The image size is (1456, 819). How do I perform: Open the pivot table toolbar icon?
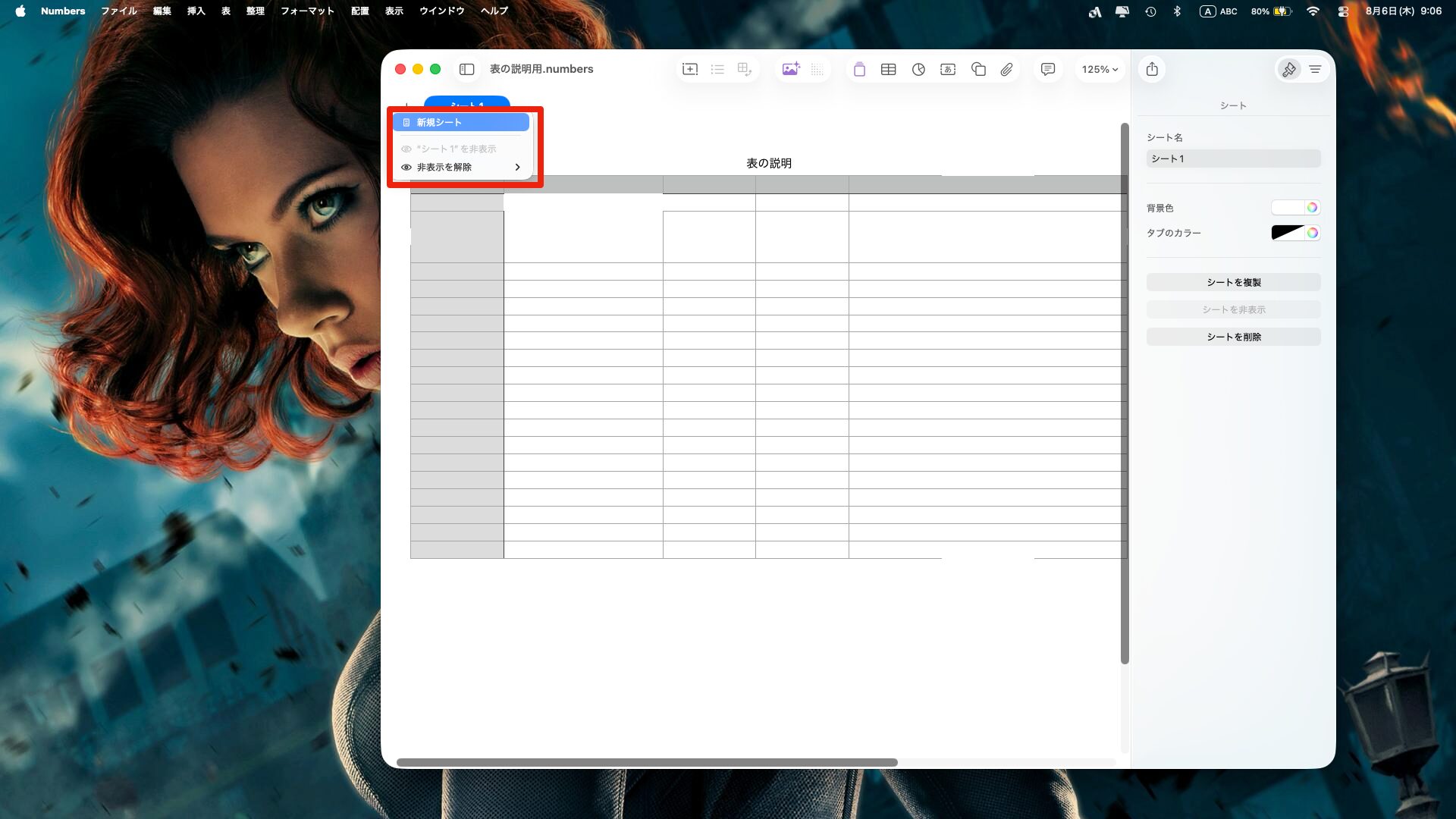[745, 69]
